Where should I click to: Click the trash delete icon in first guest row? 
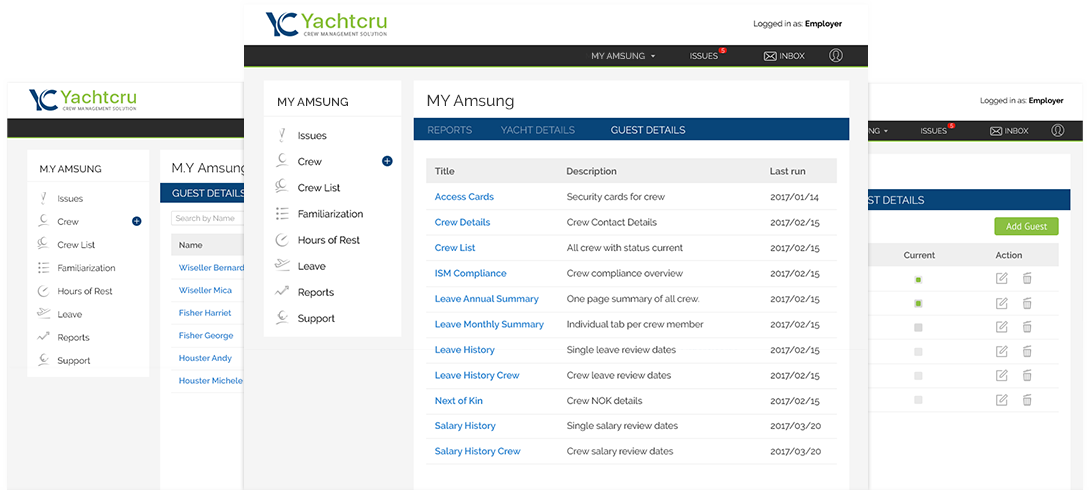pos(1026,278)
